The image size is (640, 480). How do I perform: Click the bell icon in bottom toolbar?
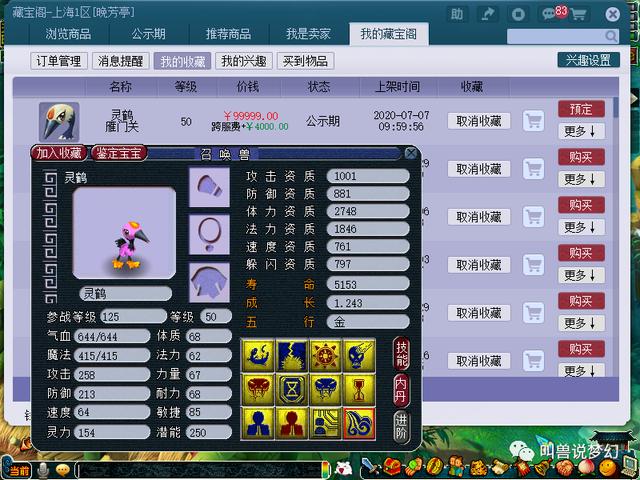coord(541,467)
